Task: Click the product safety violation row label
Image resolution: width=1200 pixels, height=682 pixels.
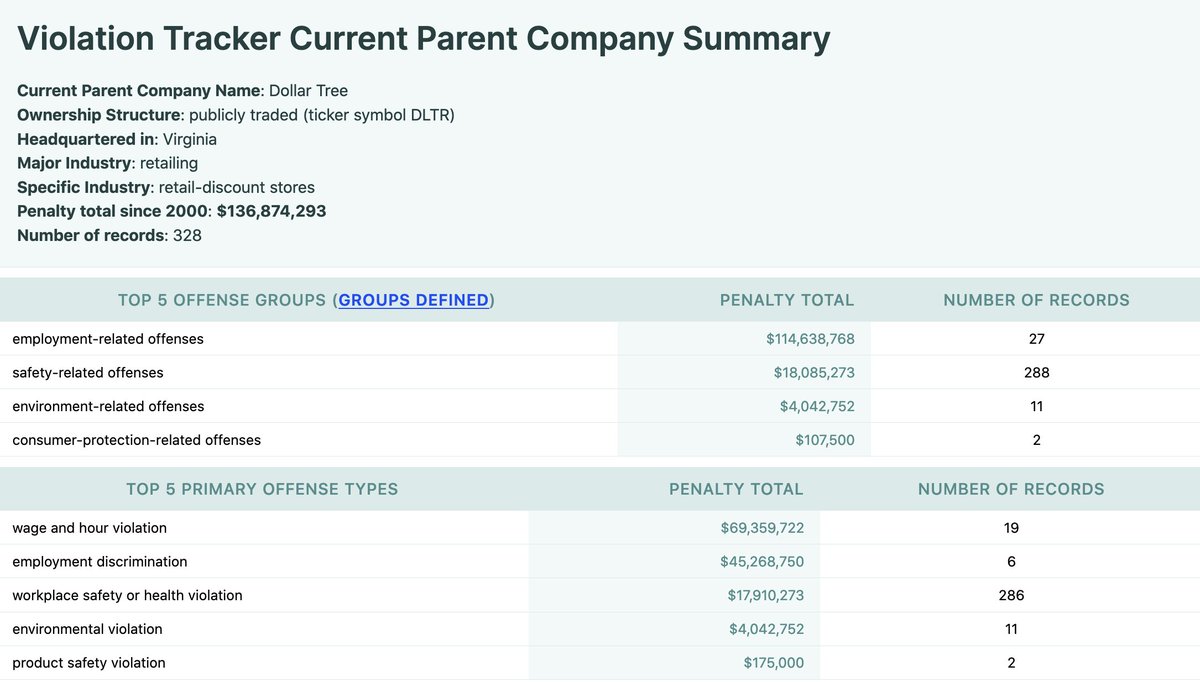Action: point(89,663)
